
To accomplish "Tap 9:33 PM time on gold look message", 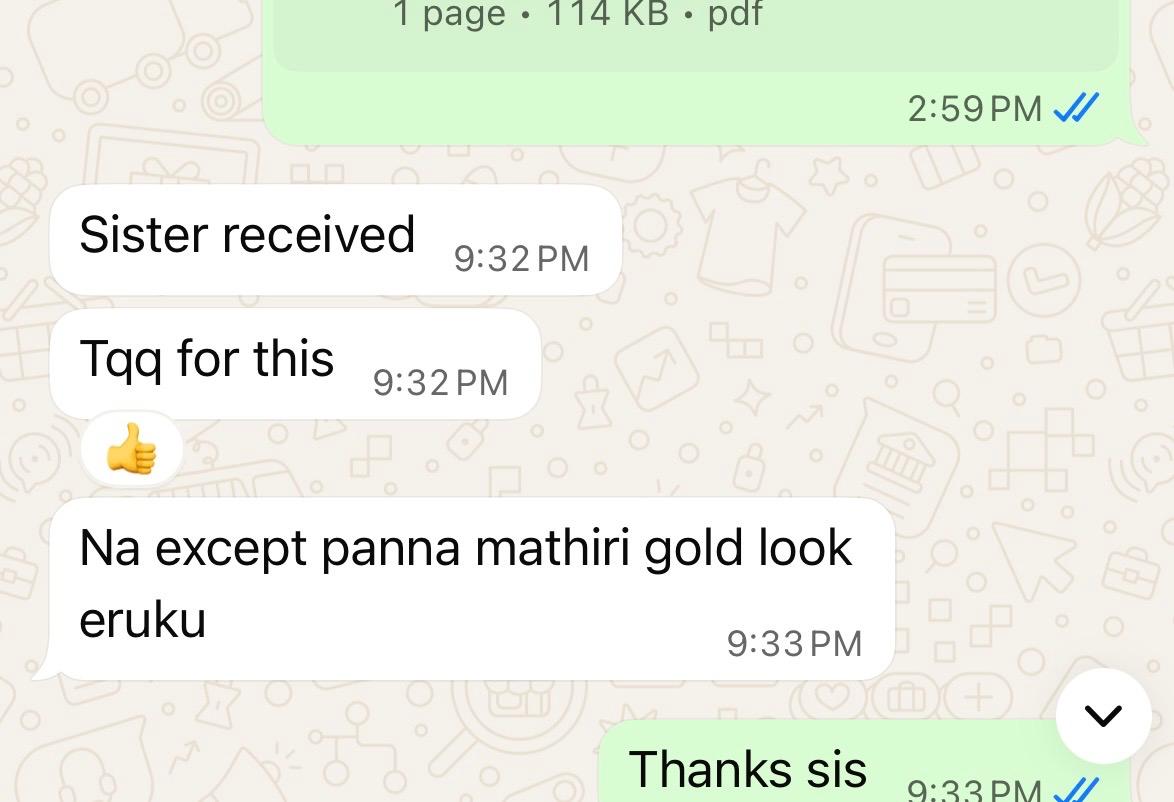I will (794, 643).
